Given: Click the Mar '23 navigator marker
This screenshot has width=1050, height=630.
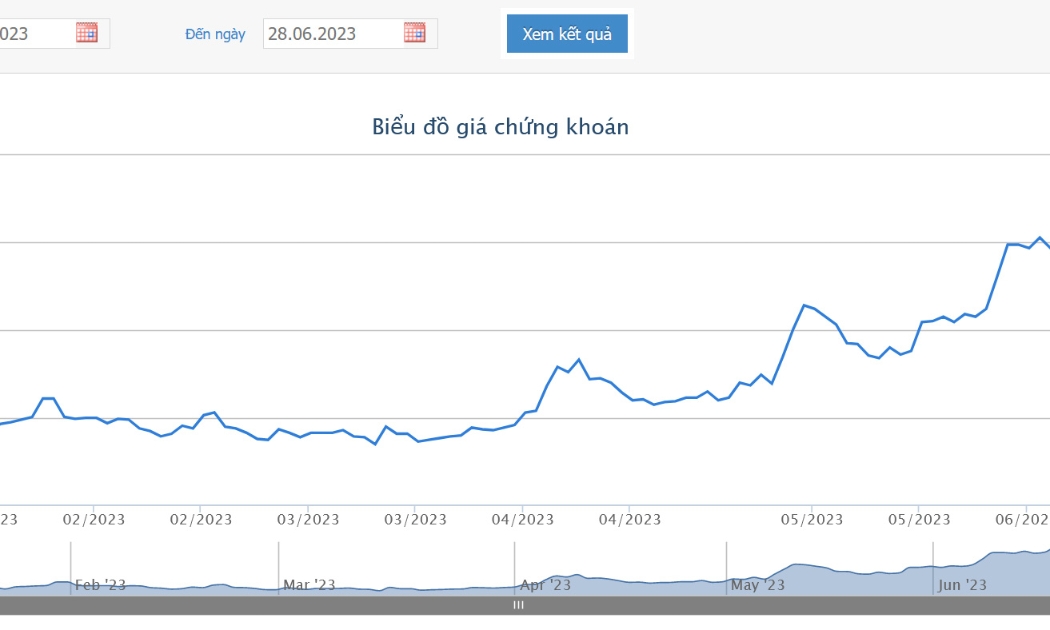Looking at the screenshot, I should pos(309,585).
